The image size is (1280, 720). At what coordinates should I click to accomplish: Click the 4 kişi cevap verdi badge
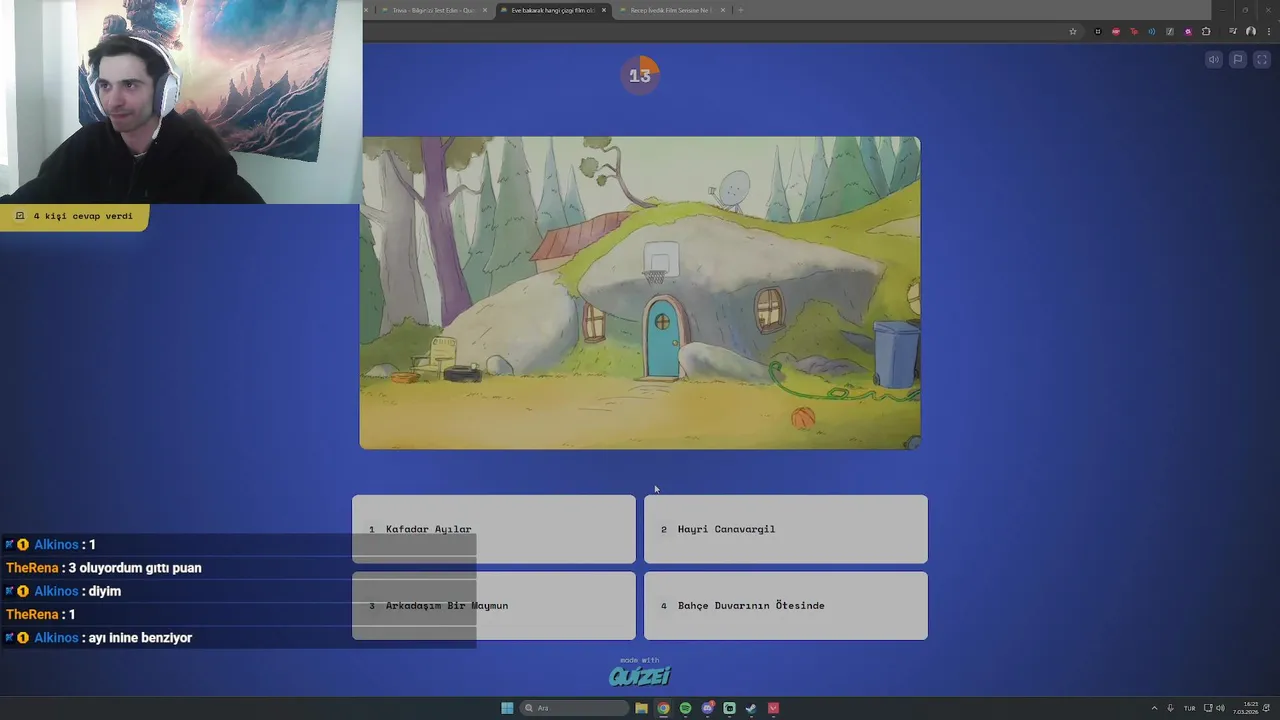coord(74,216)
